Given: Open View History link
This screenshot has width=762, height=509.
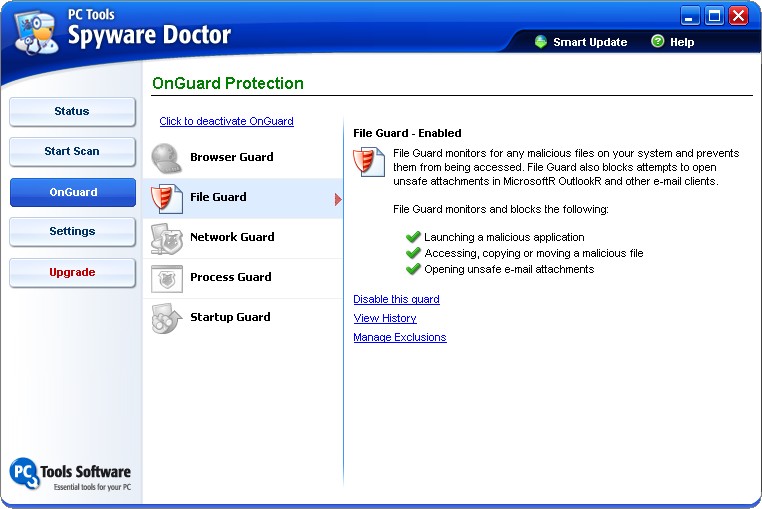Looking at the screenshot, I should click(x=385, y=318).
